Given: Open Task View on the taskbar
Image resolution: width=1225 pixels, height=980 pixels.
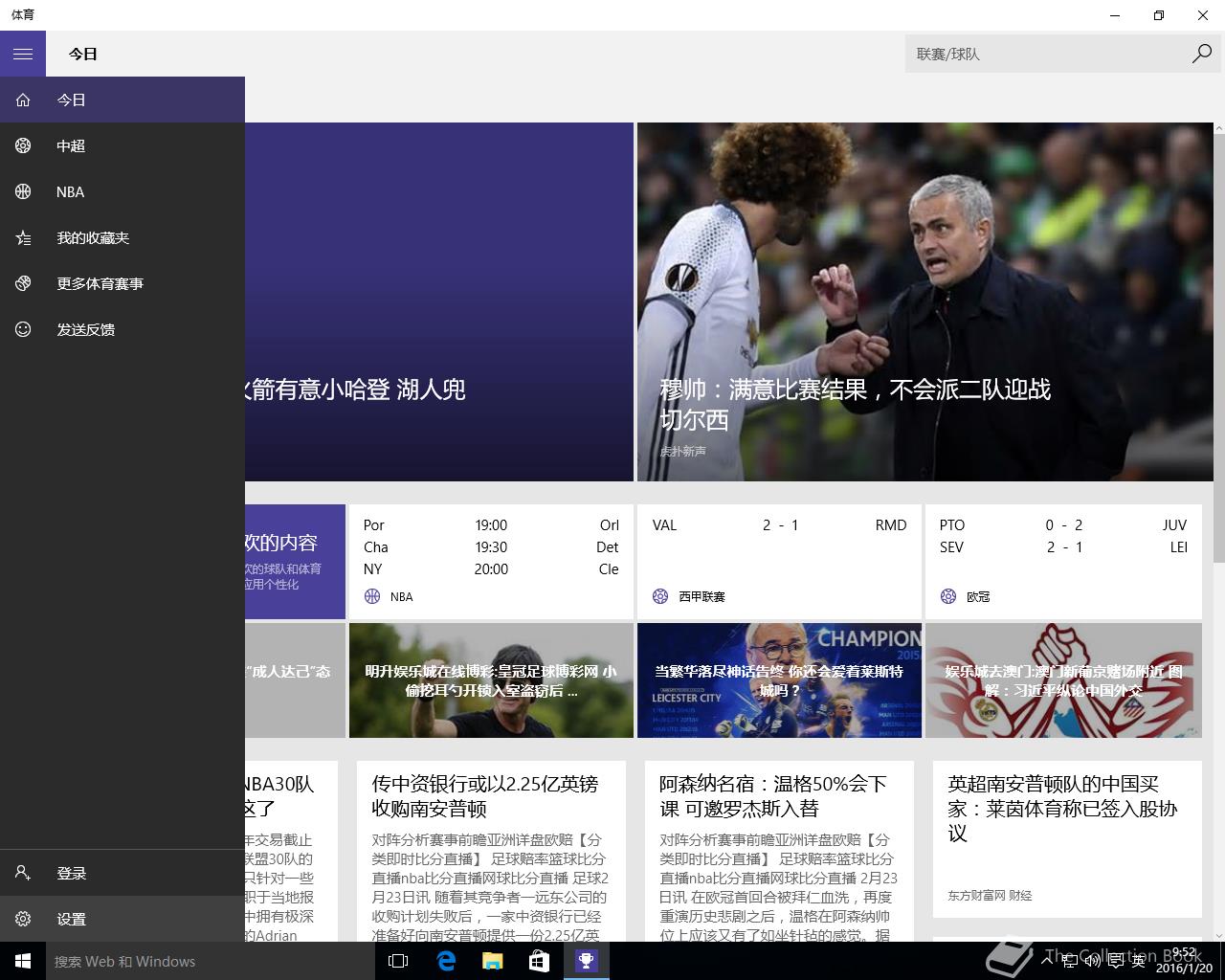Looking at the screenshot, I should [x=398, y=961].
